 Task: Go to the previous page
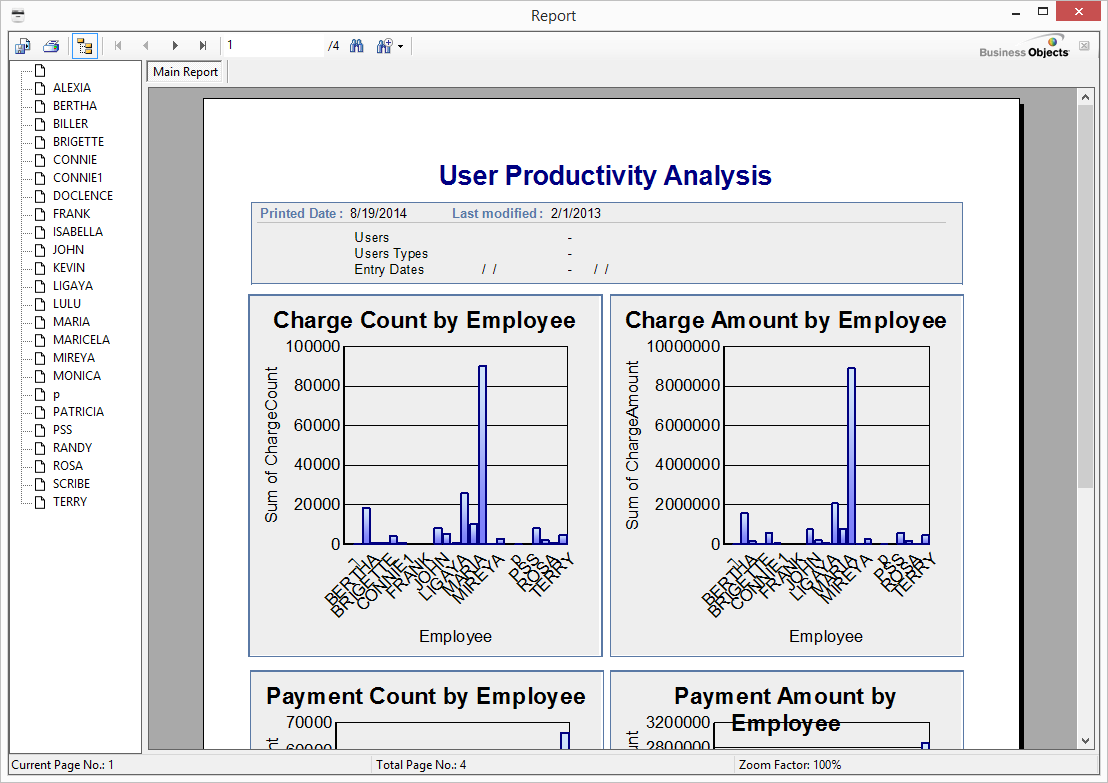pyautogui.click(x=146, y=46)
